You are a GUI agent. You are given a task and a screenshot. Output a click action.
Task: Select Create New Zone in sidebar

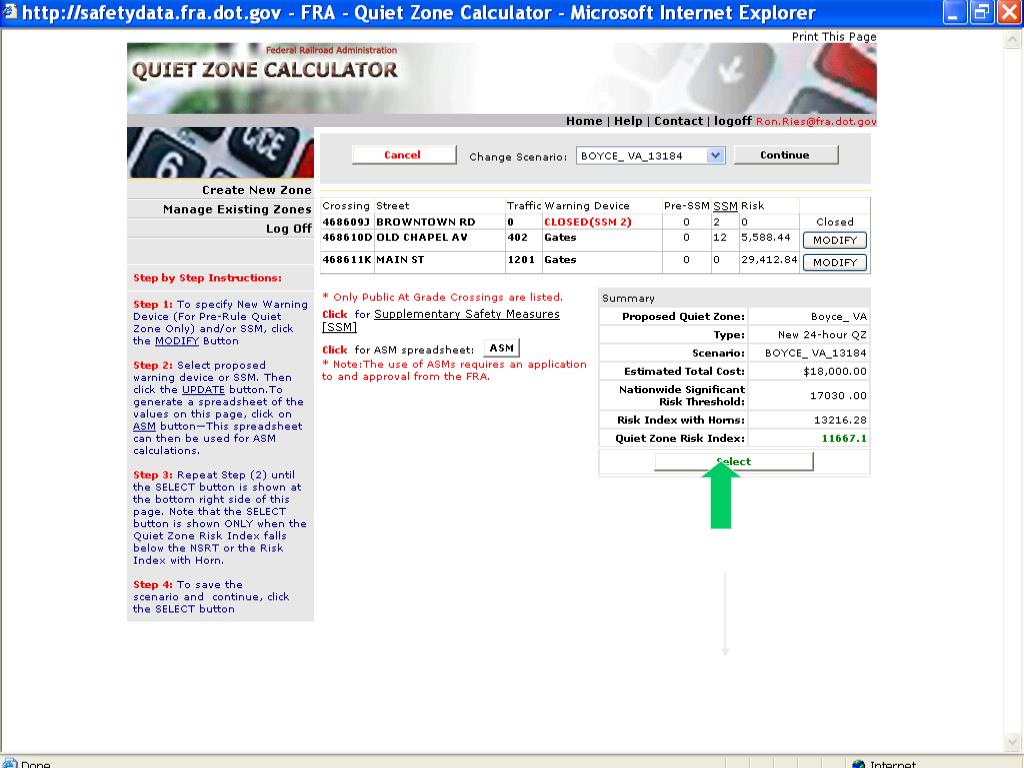[x=257, y=190]
